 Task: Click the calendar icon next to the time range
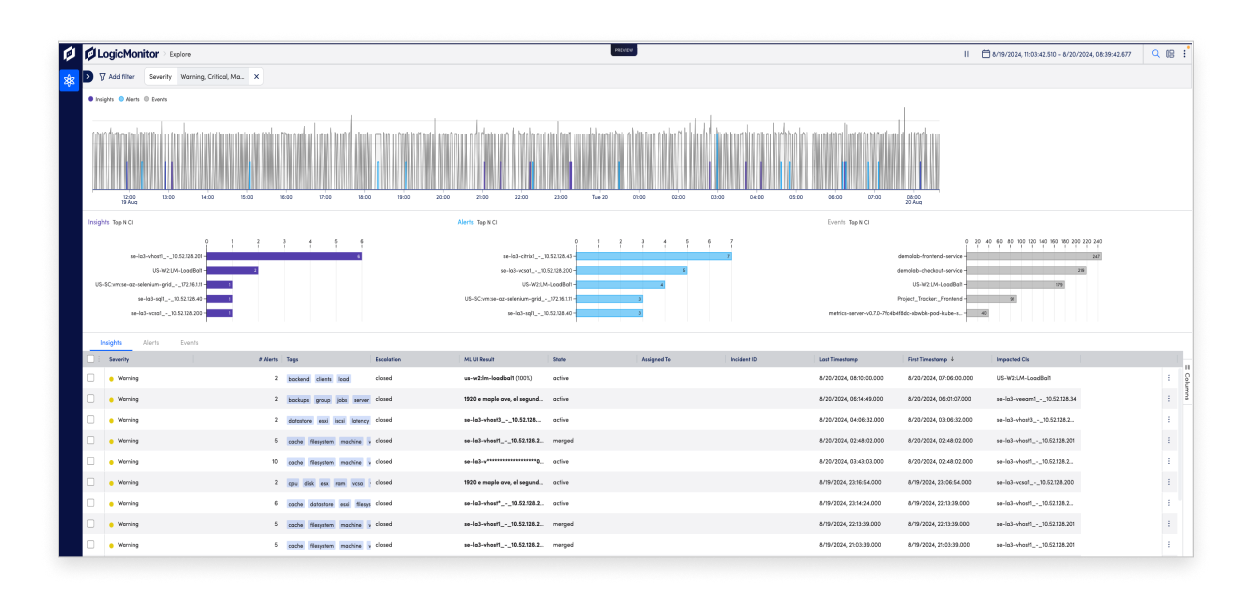986,53
